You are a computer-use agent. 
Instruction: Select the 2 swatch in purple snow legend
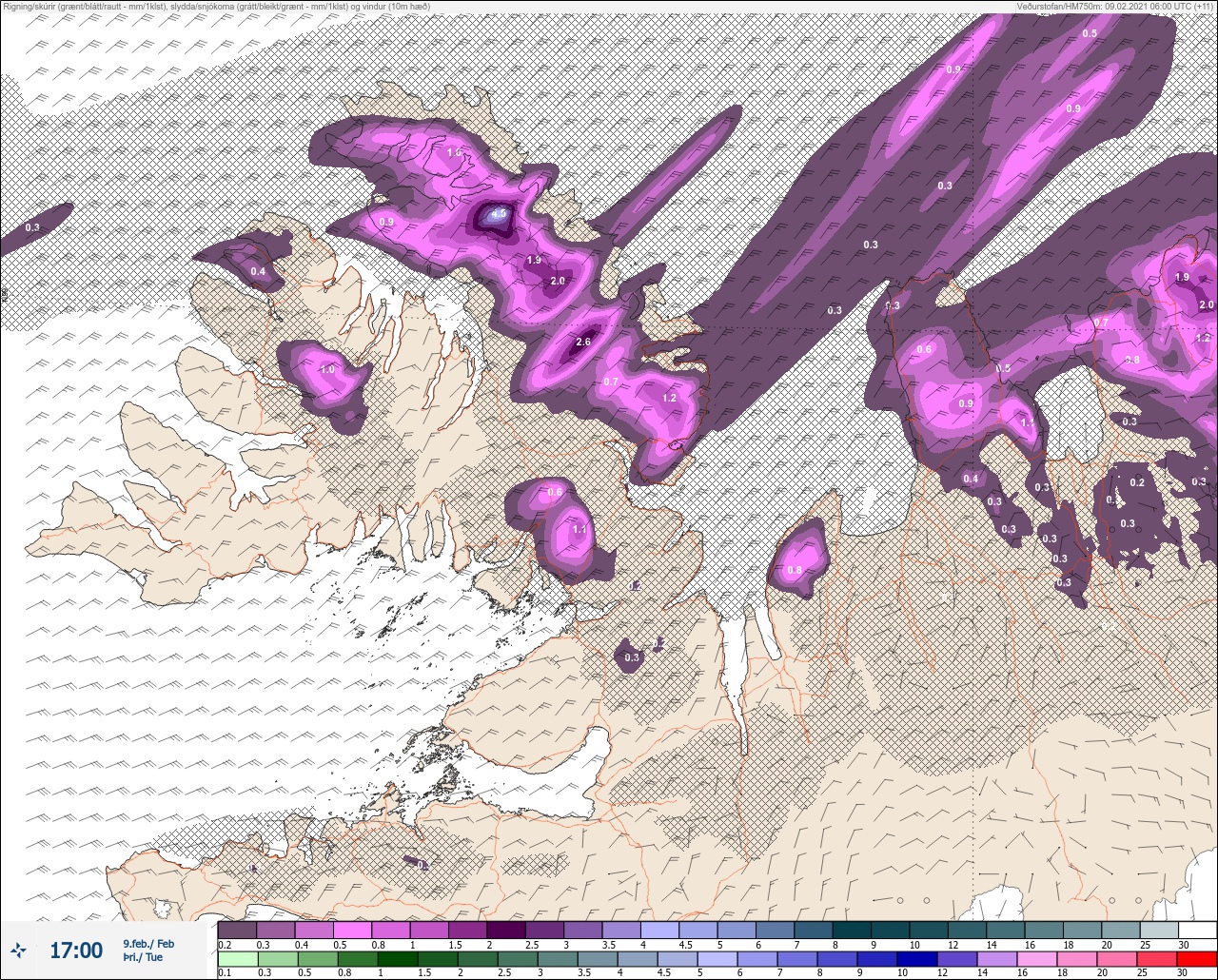(506, 930)
